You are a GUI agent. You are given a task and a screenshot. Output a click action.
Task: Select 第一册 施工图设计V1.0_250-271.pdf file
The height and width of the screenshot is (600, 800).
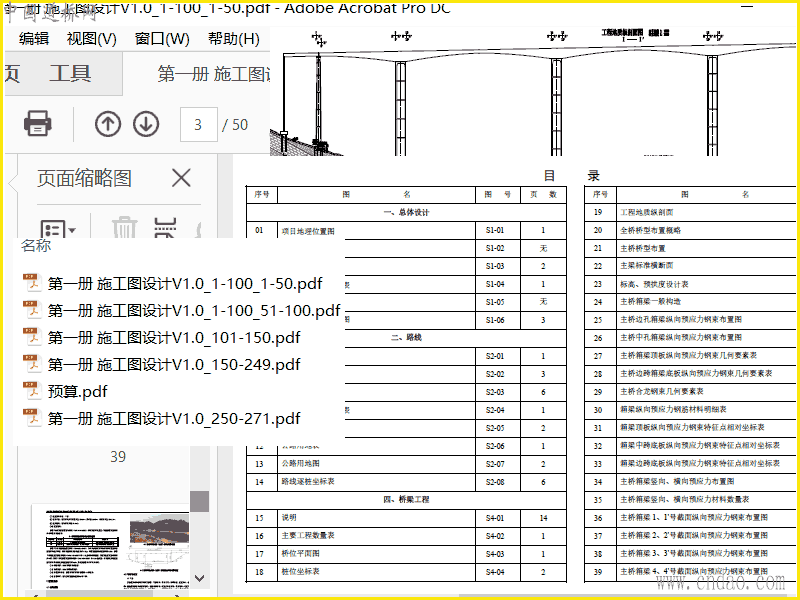pyautogui.click(x=174, y=418)
